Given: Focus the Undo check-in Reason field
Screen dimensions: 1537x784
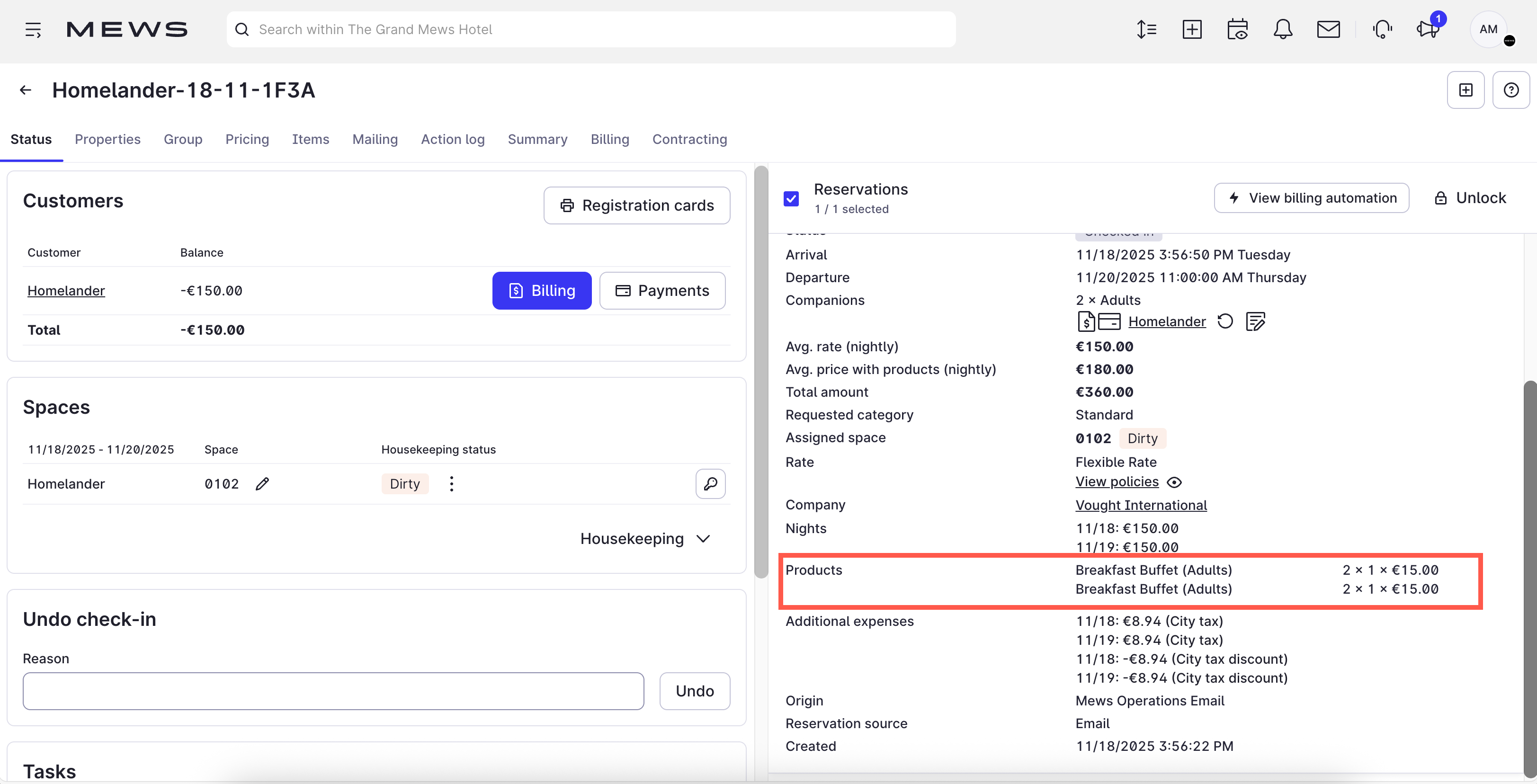Looking at the screenshot, I should click(x=333, y=692).
